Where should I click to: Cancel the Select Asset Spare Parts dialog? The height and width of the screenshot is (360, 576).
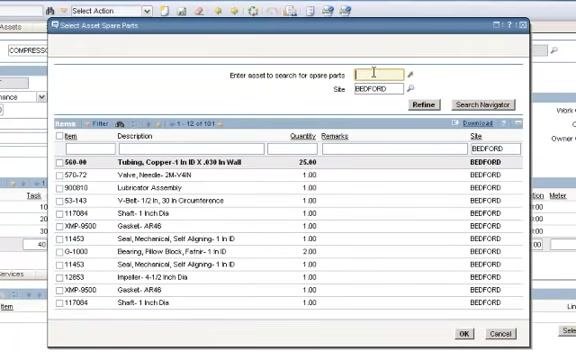pos(500,334)
